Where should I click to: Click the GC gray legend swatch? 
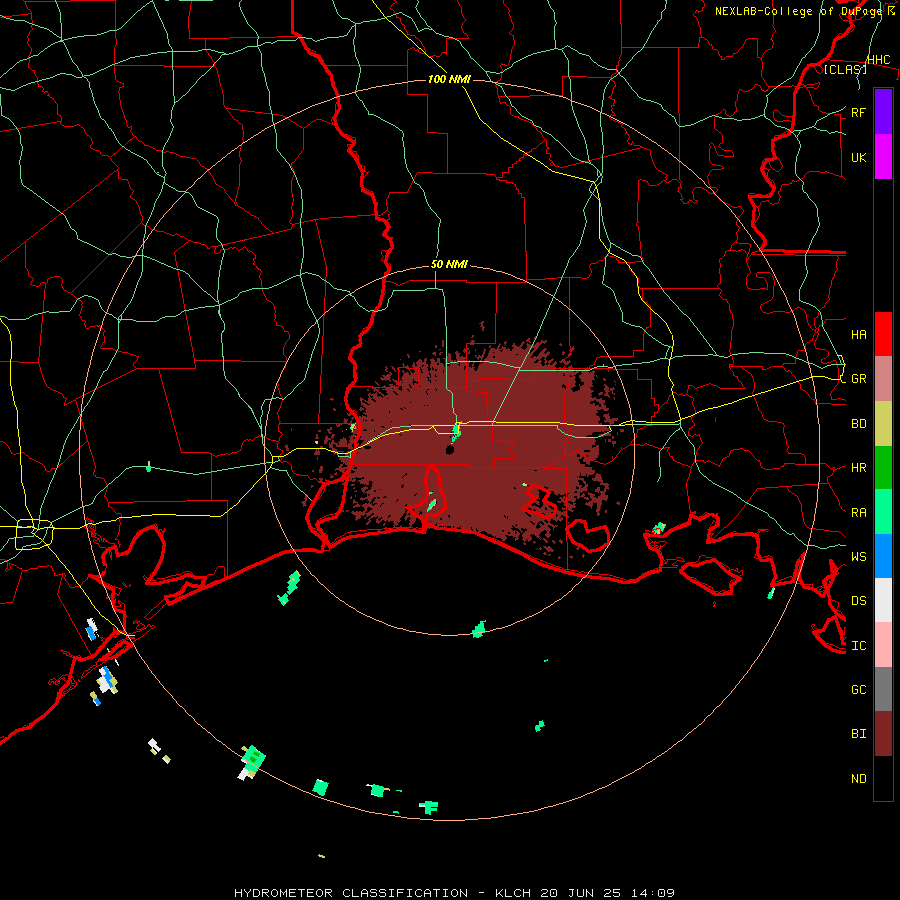[x=883, y=689]
